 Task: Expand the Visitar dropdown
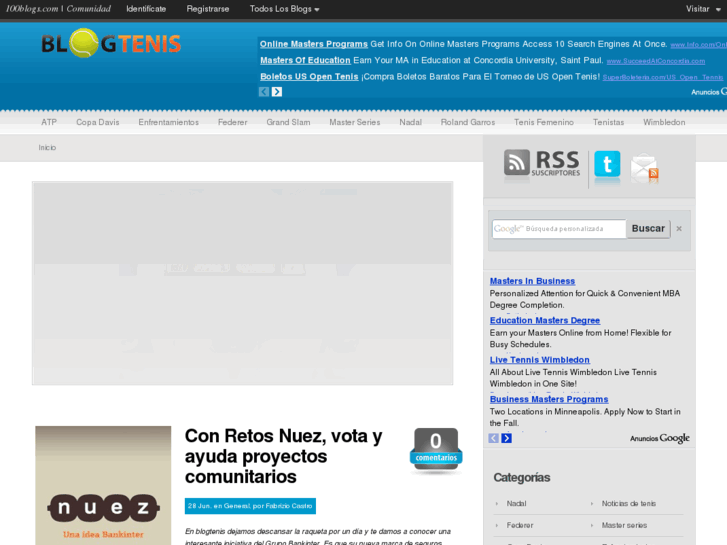tap(703, 9)
